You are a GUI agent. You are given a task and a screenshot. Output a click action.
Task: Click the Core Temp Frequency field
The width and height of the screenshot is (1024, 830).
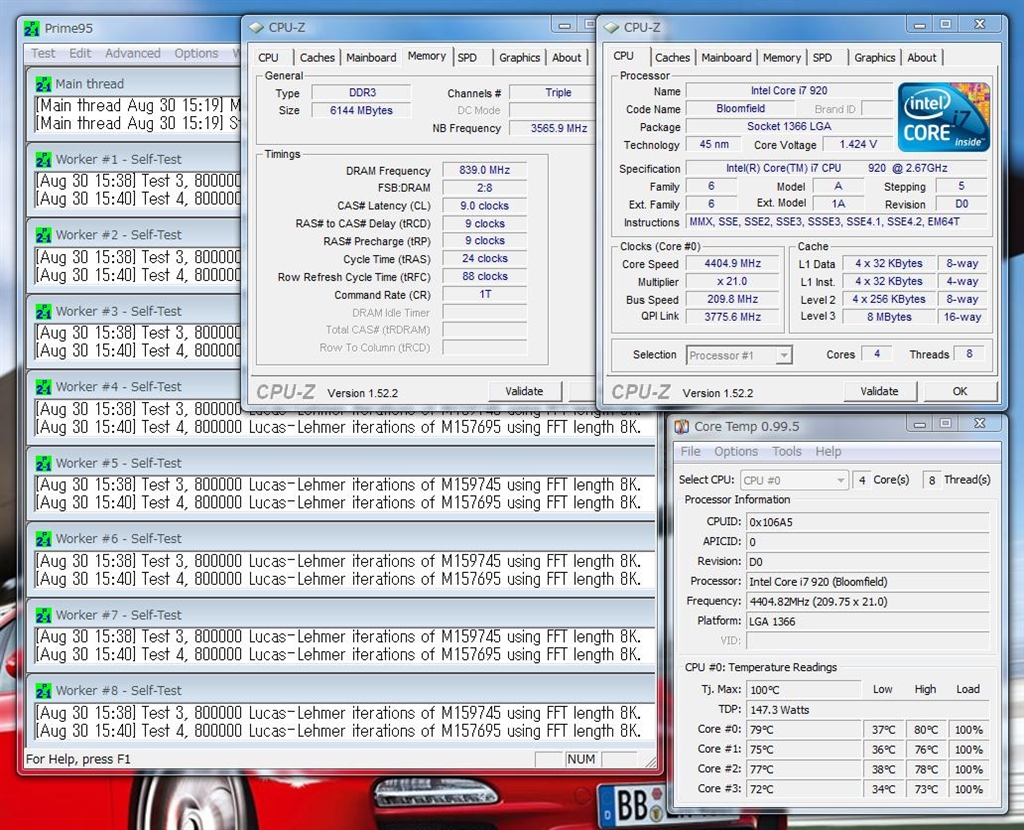pyautogui.click(x=868, y=601)
